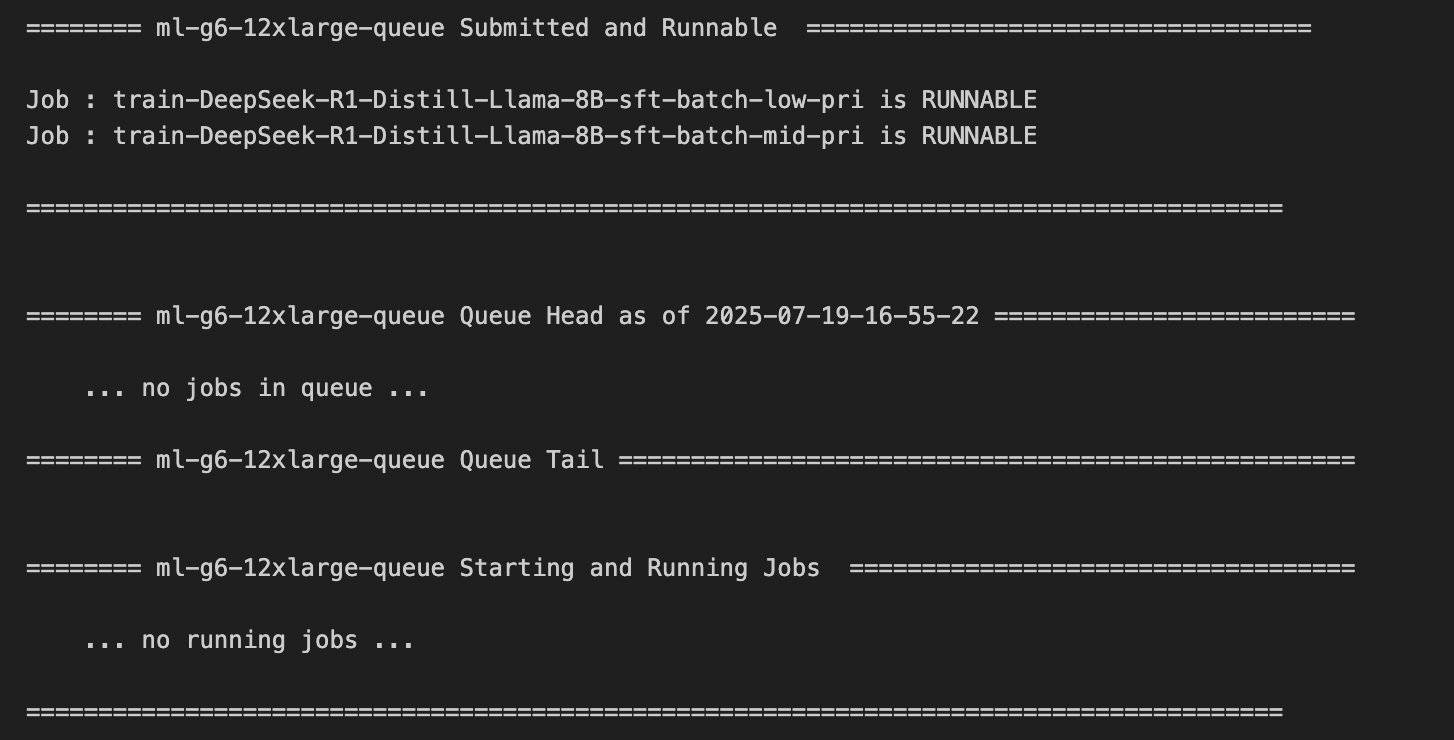
Task: Click the word "Runnable" in the top header
Action: coord(719,28)
